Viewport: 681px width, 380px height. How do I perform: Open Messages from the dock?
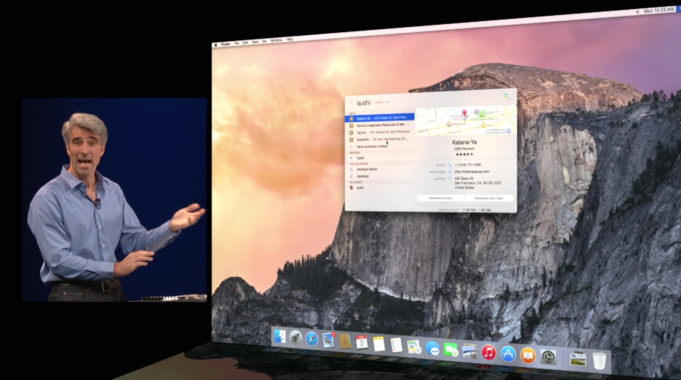click(x=432, y=348)
